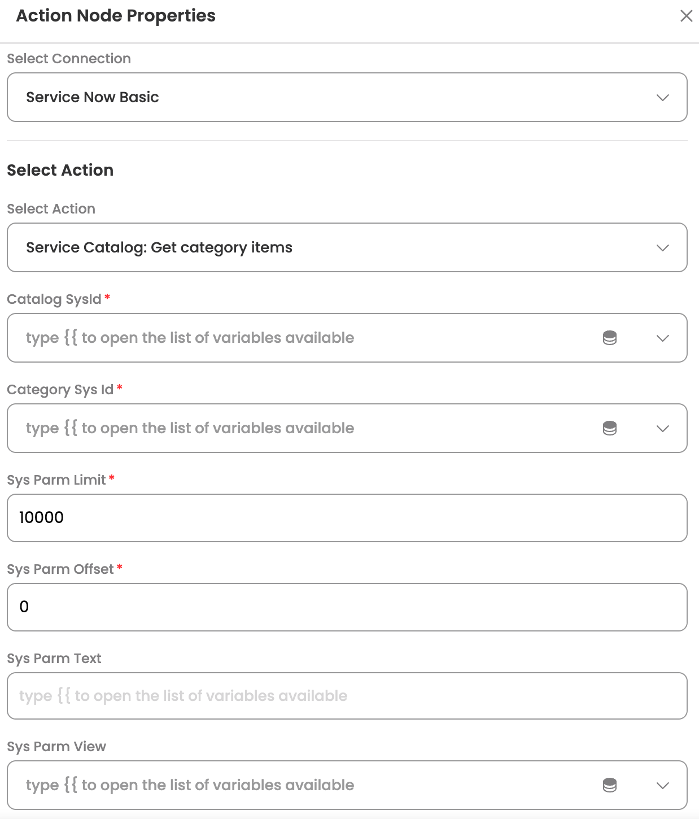
Task: Focus the Sys Parm View text input
Action: pos(303,785)
